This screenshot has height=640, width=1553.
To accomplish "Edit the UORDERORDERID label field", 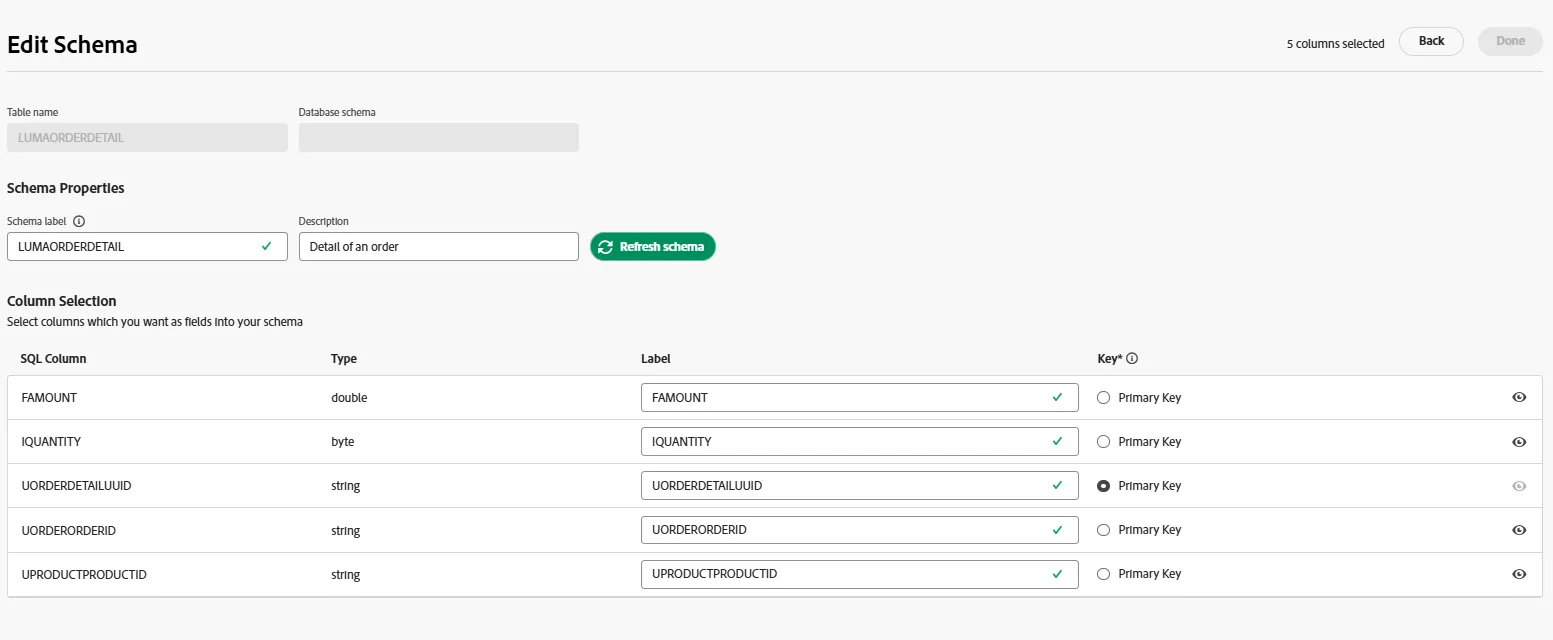I will click(x=860, y=530).
